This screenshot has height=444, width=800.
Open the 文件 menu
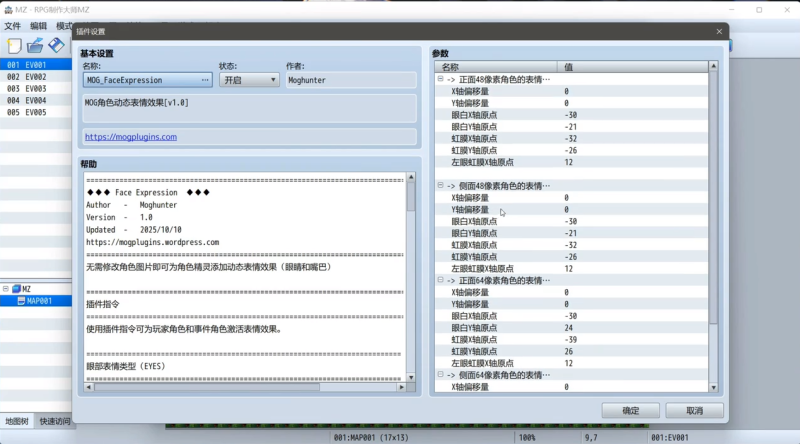tap(12, 26)
